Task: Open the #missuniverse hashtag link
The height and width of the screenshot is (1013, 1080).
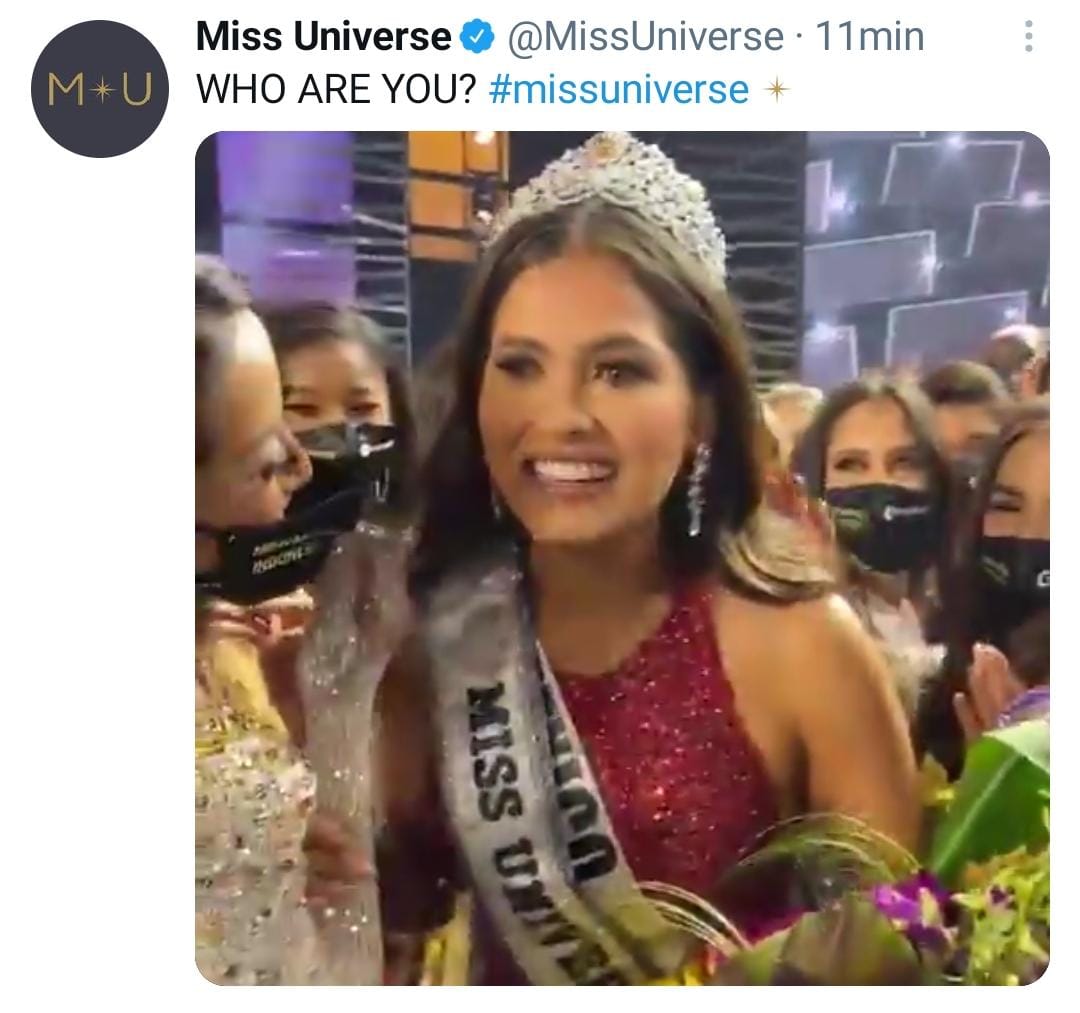Action: (x=619, y=90)
